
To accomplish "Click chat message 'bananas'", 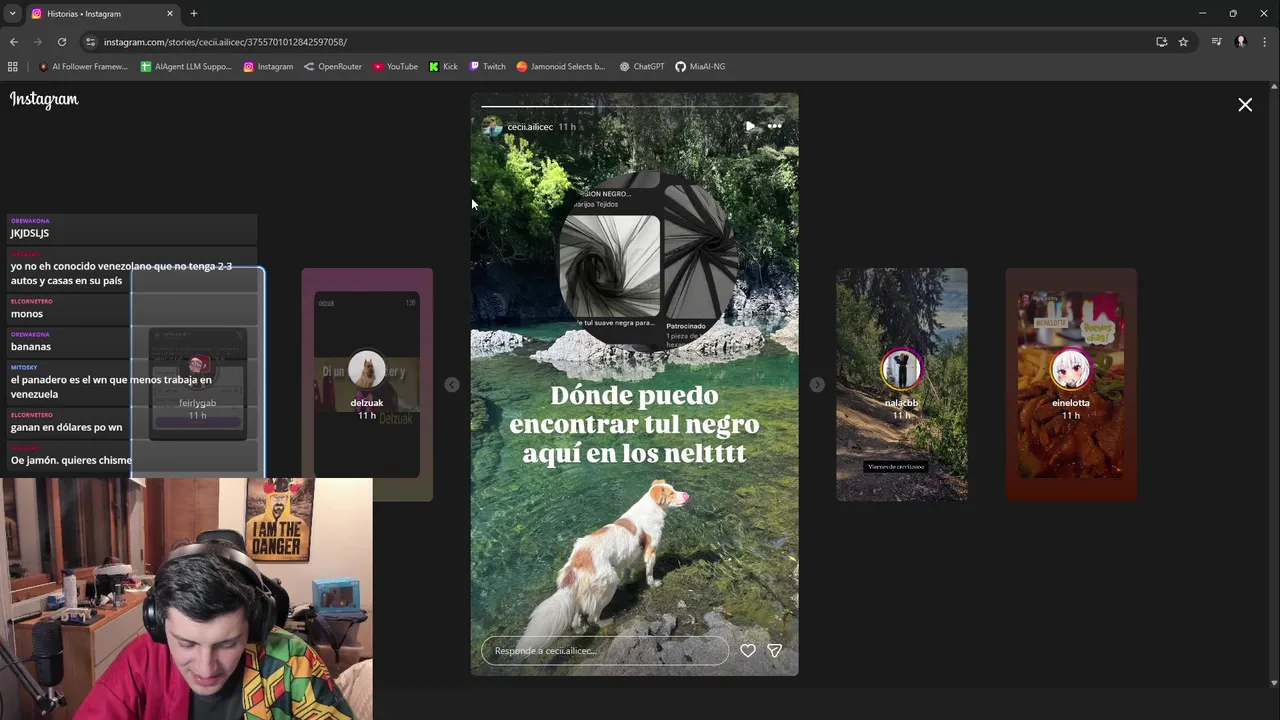I will (x=31, y=347).
